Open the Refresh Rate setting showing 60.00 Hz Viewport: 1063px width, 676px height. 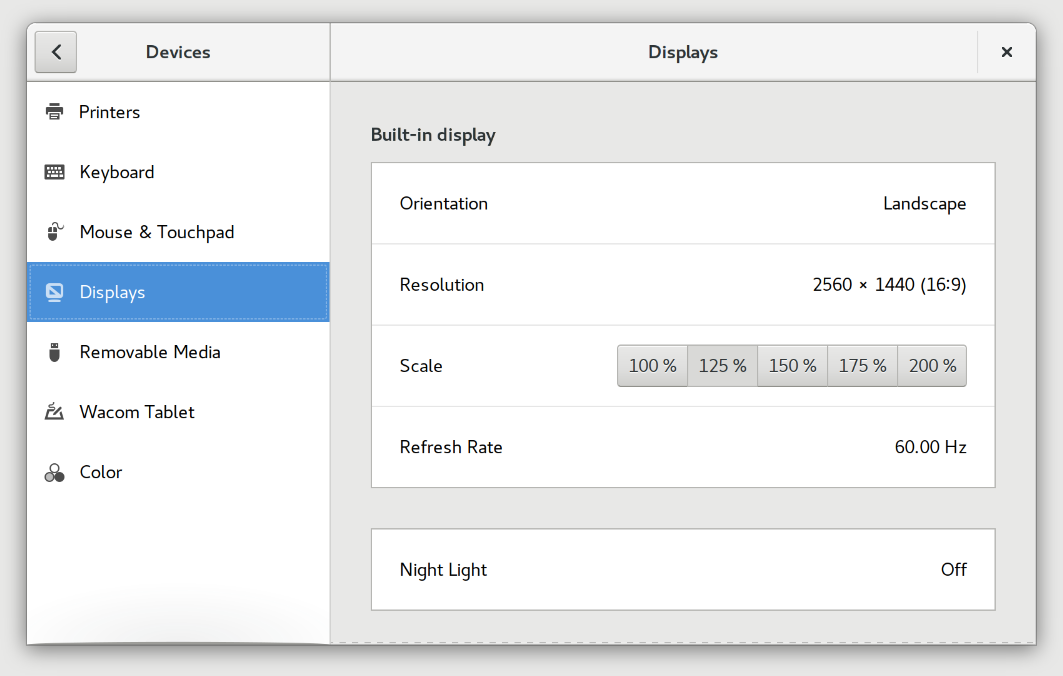[x=683, y=447]
